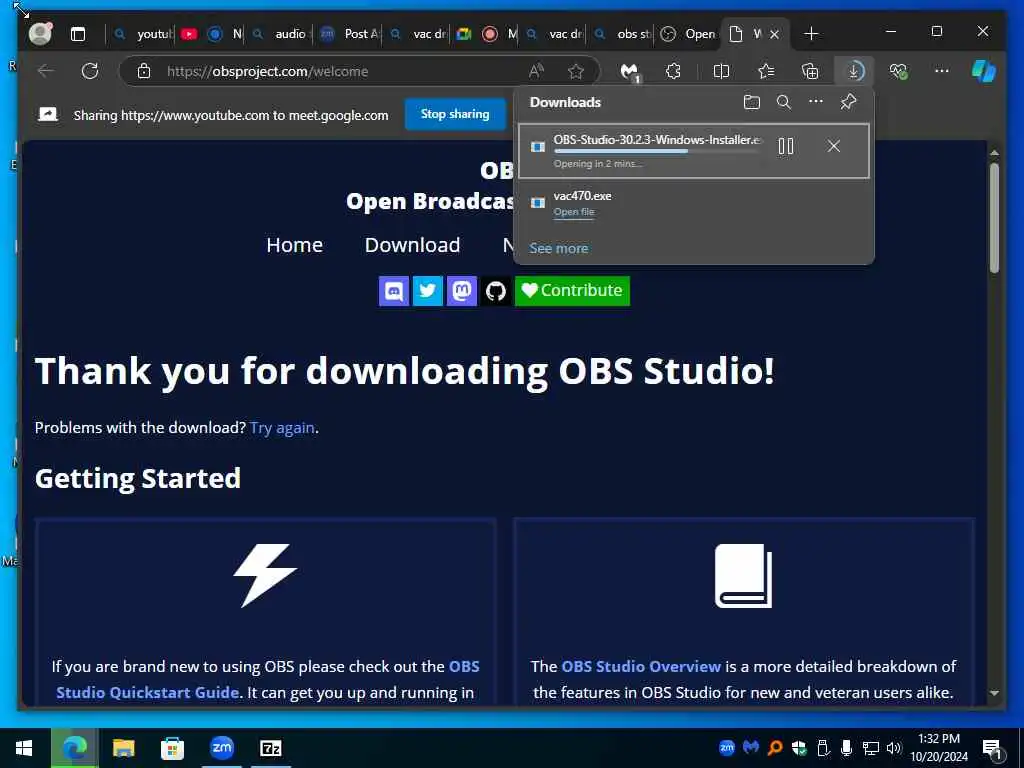The image size is (1024, 768).
Task: Switch to the audio search tab
Action: coord(281,34)
